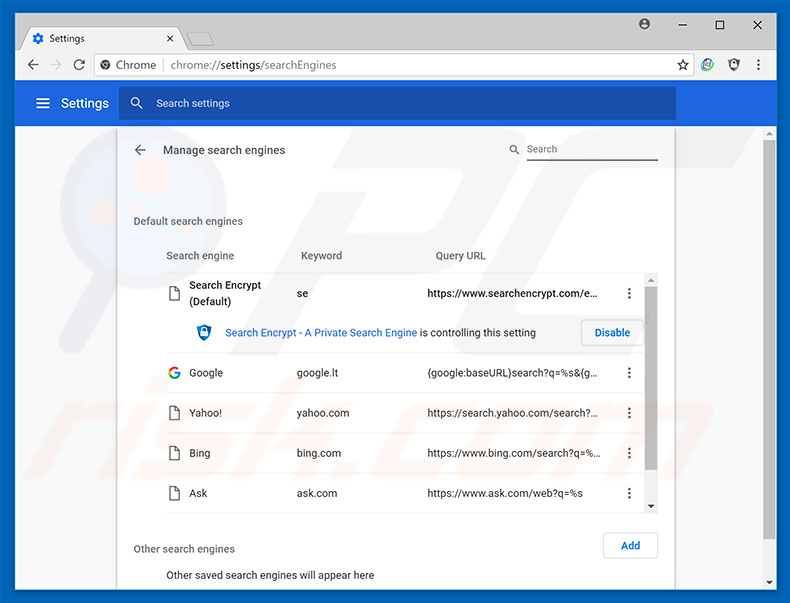Open more actions for Search Encrypt engine
Screen dimensions: 790x603
[629, 294]
